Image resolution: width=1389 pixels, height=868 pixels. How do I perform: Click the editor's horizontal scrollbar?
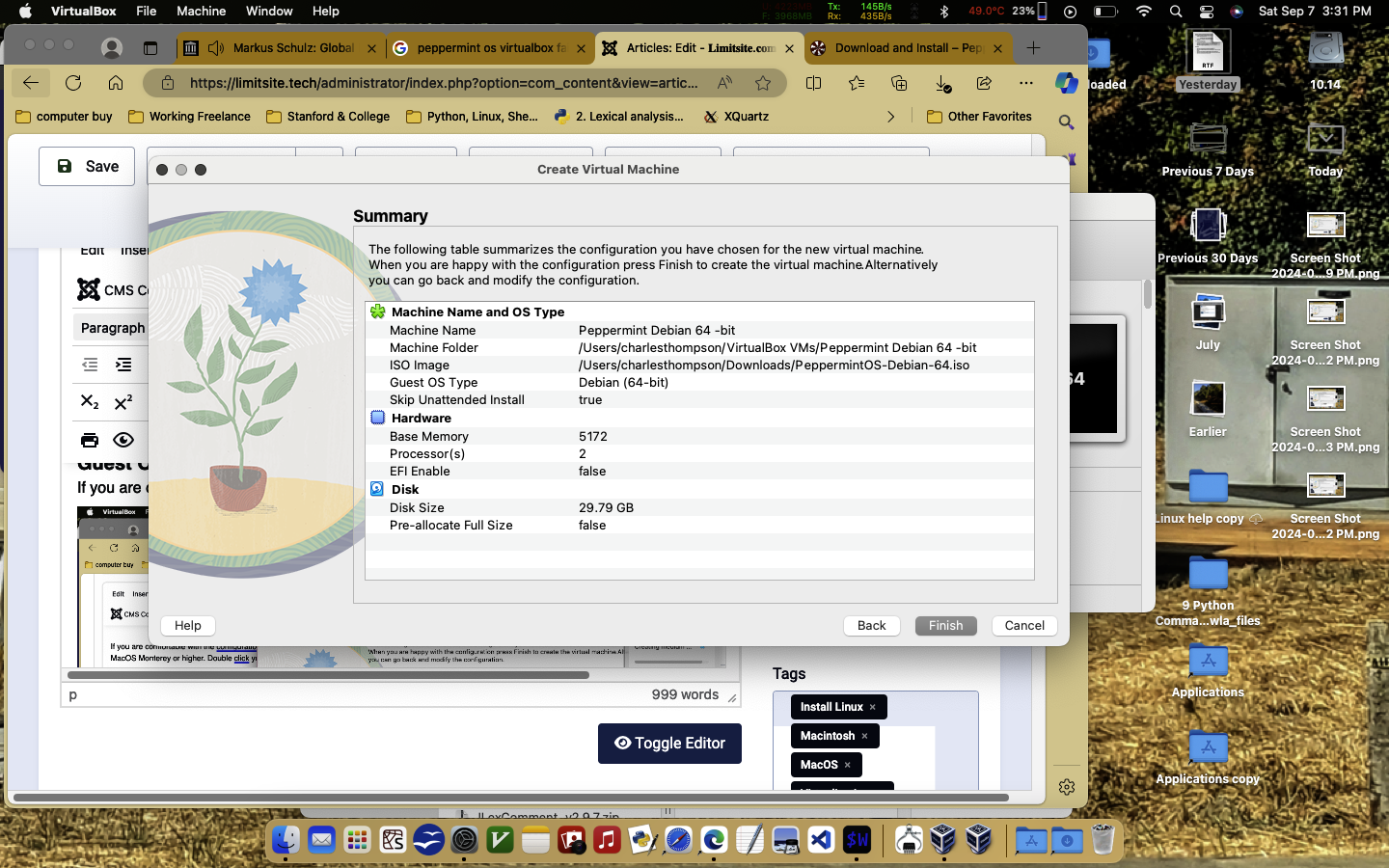pyautogui.click(x=328, y=675)
